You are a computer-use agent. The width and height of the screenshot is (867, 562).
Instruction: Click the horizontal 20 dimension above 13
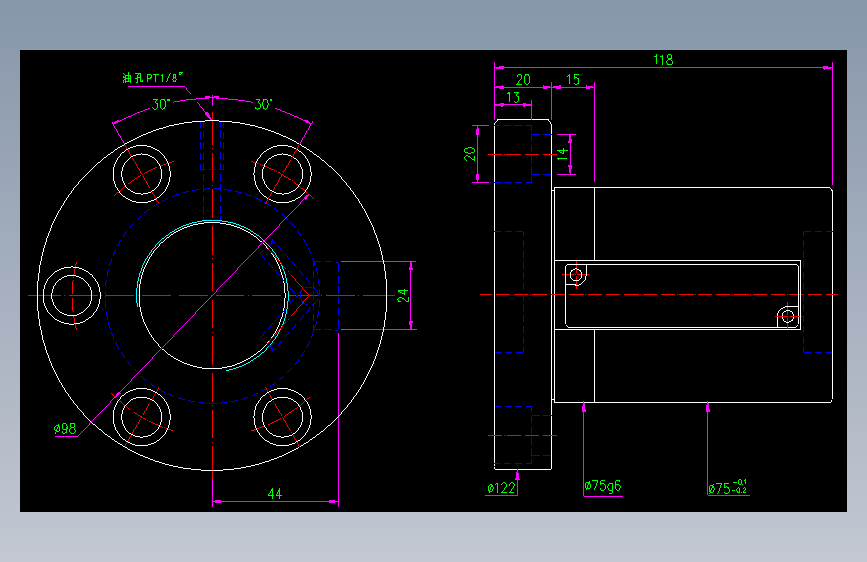coord(523,80)
